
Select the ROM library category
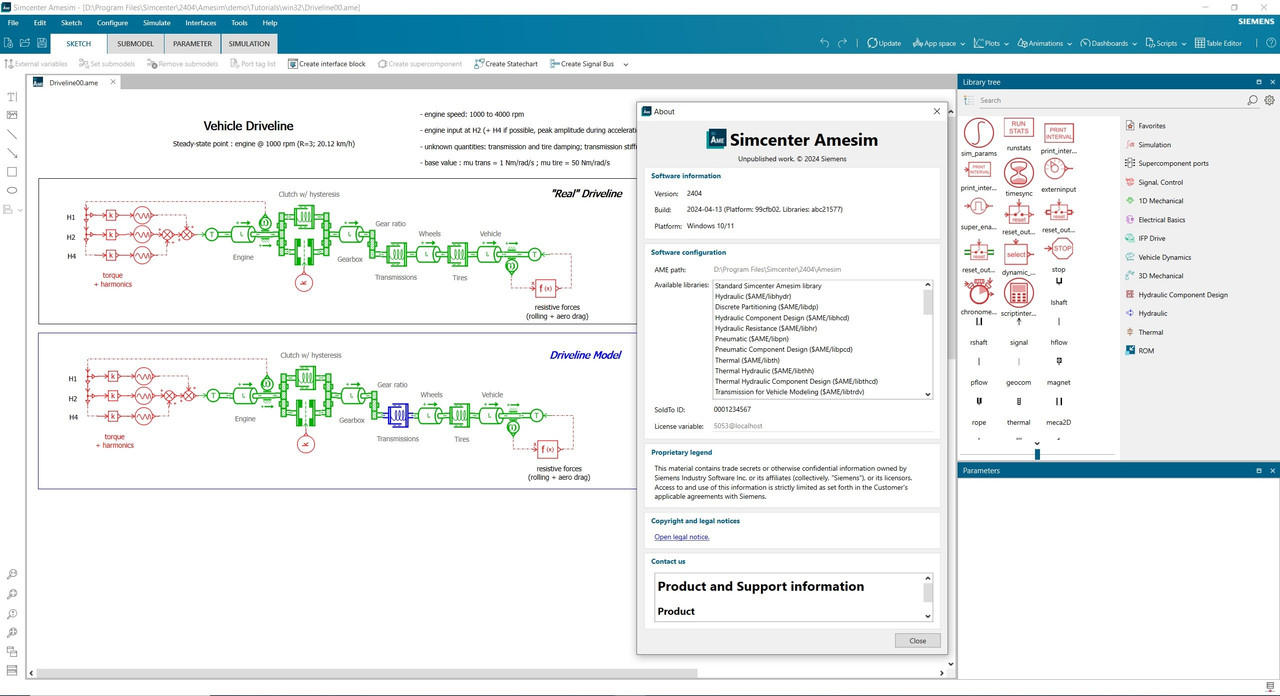tap(1146, 351)
